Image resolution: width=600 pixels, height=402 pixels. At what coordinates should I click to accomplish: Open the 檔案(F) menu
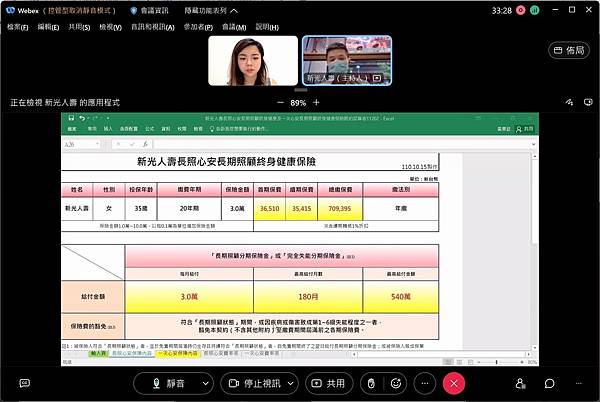[x=18, y=27]
